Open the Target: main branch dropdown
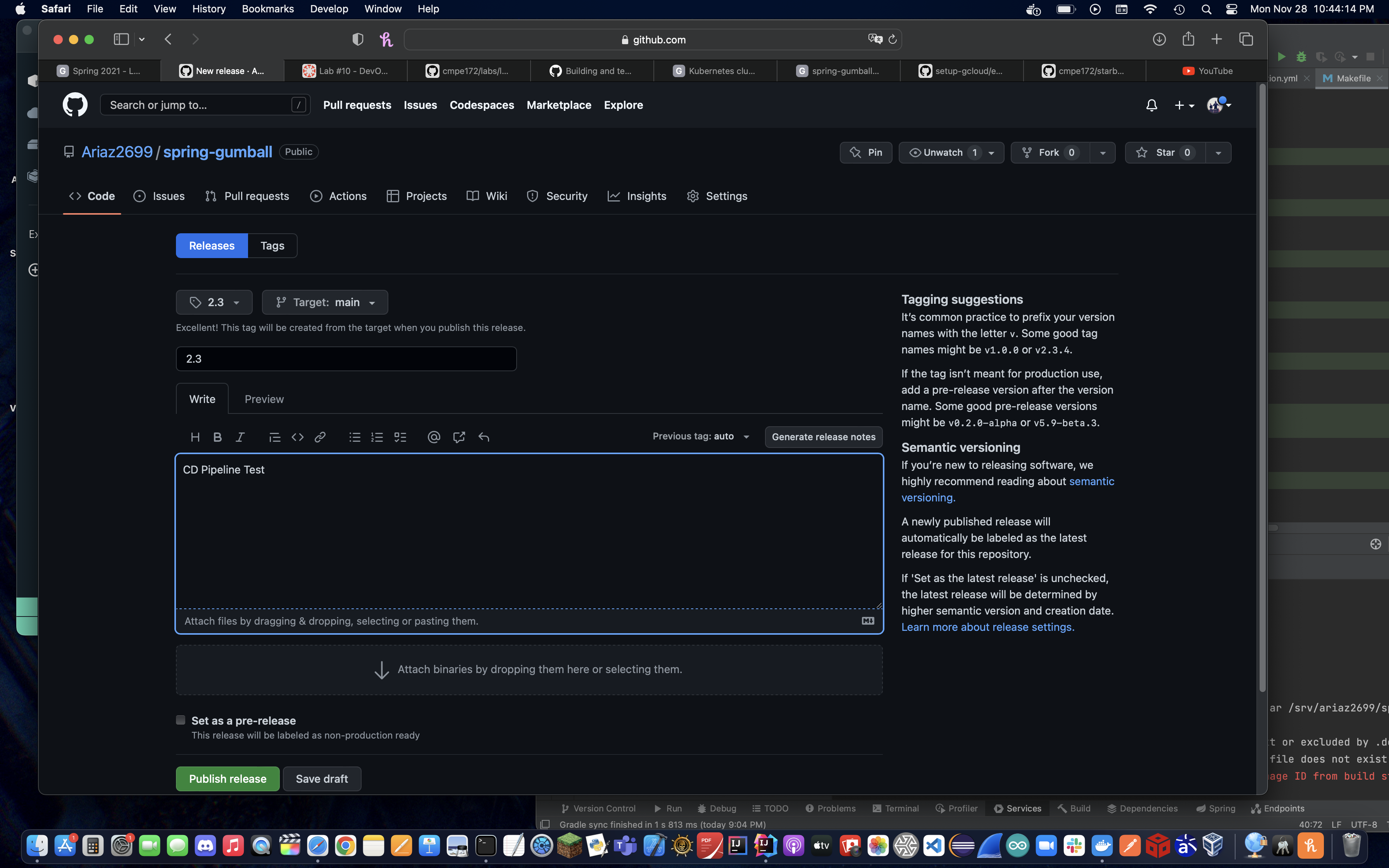Viewport: 1389px width, 868px height. click(x=325, y=302)
